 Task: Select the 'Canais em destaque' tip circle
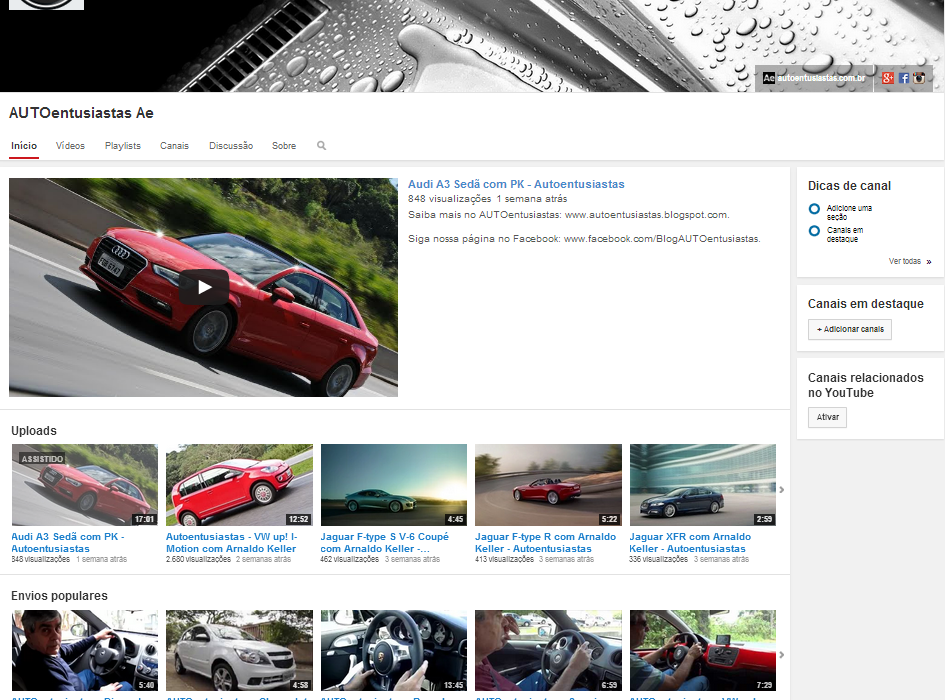click(814, 231)
